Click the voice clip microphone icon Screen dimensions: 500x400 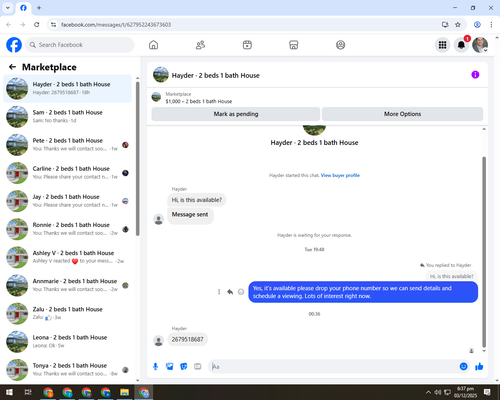point(155,367)
